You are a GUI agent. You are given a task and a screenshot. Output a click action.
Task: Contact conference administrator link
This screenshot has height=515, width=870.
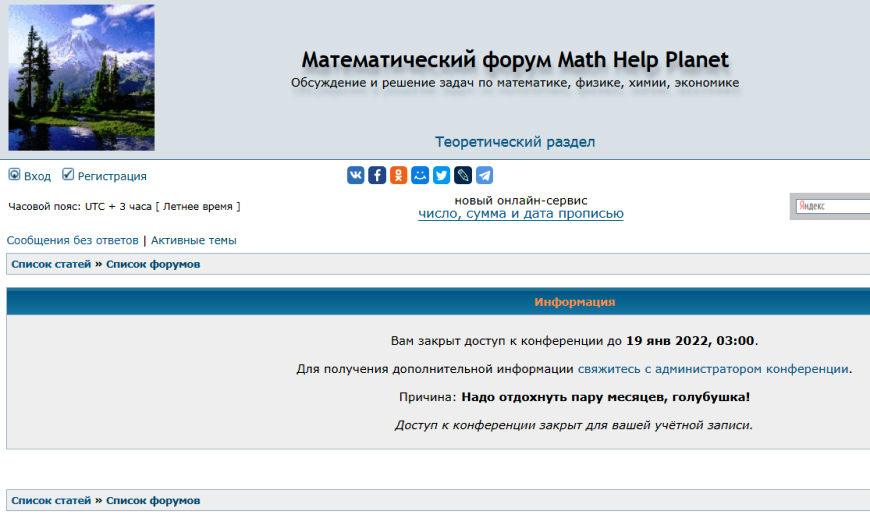pos(713,369)
